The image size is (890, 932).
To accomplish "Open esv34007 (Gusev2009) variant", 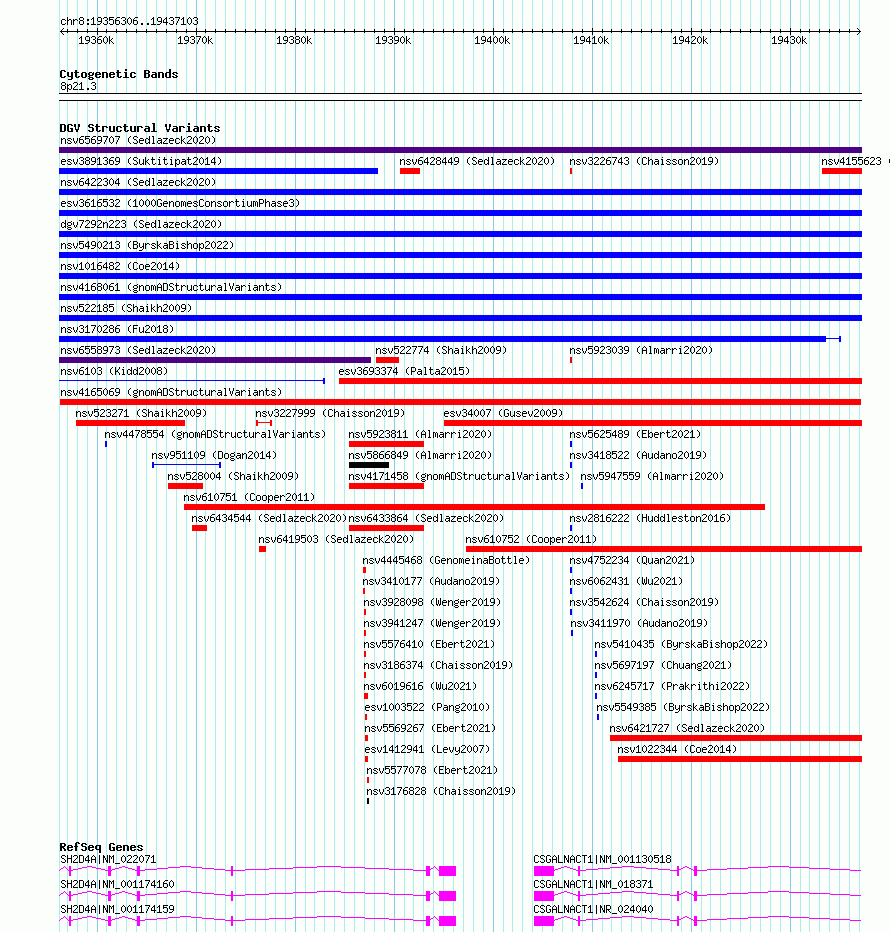I will [x=503, y=413].
